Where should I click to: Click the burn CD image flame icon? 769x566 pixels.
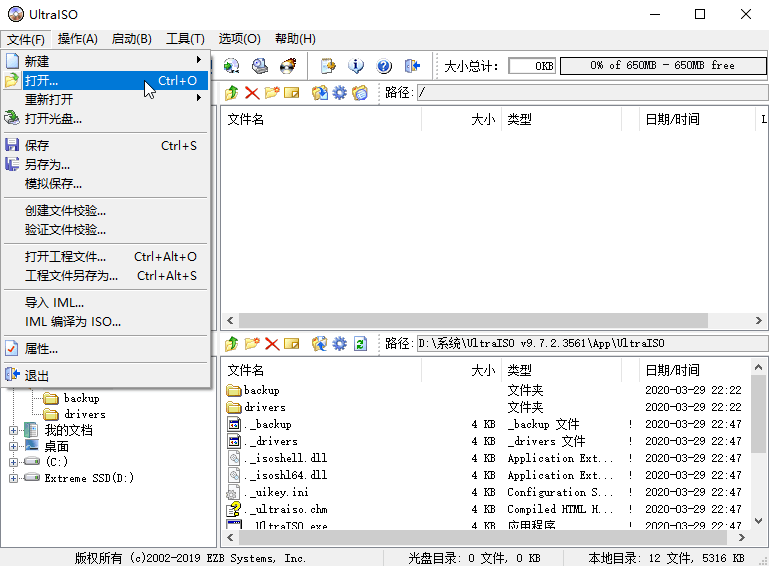288,66
